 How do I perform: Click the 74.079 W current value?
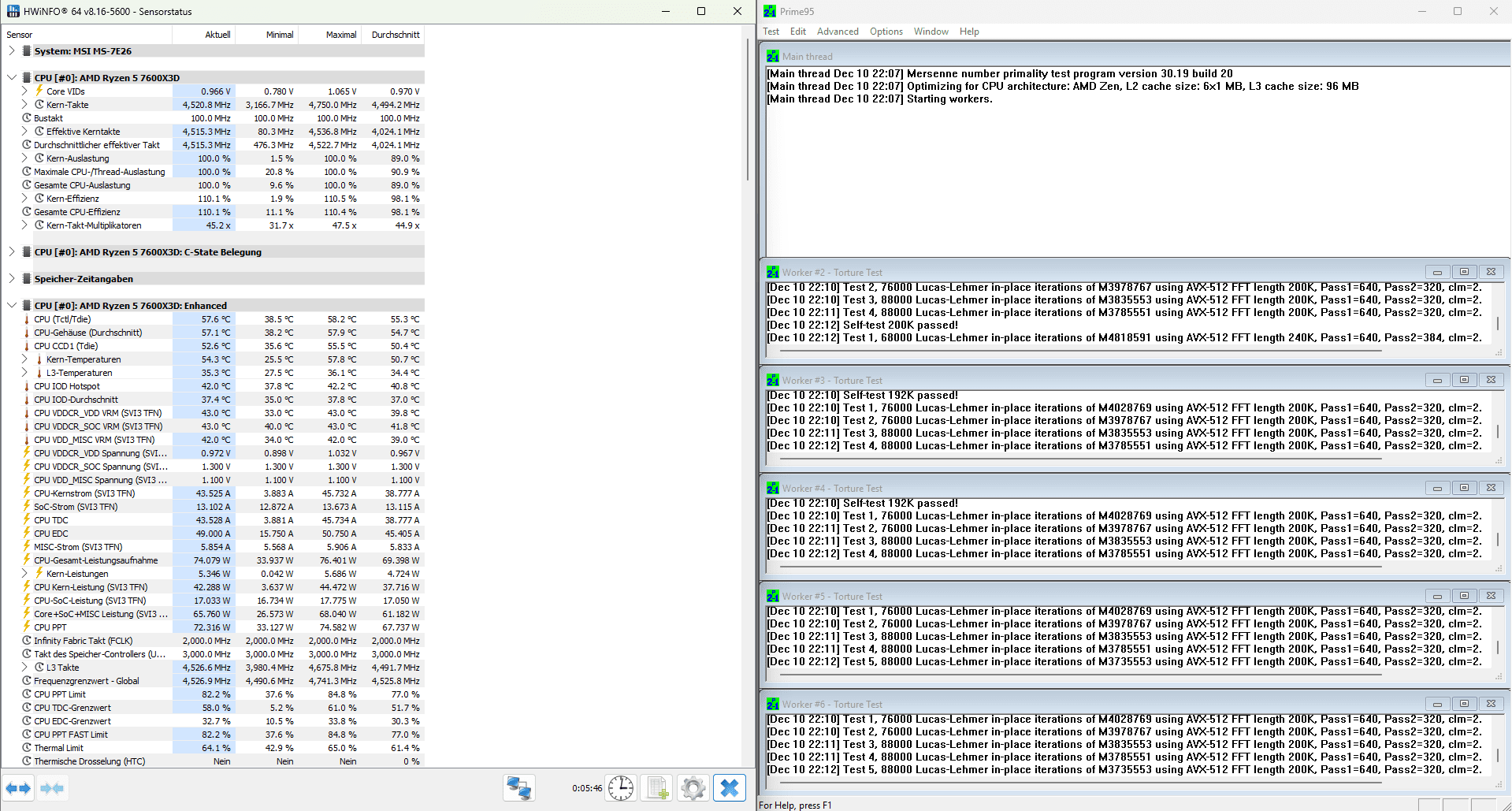point(212,560)
